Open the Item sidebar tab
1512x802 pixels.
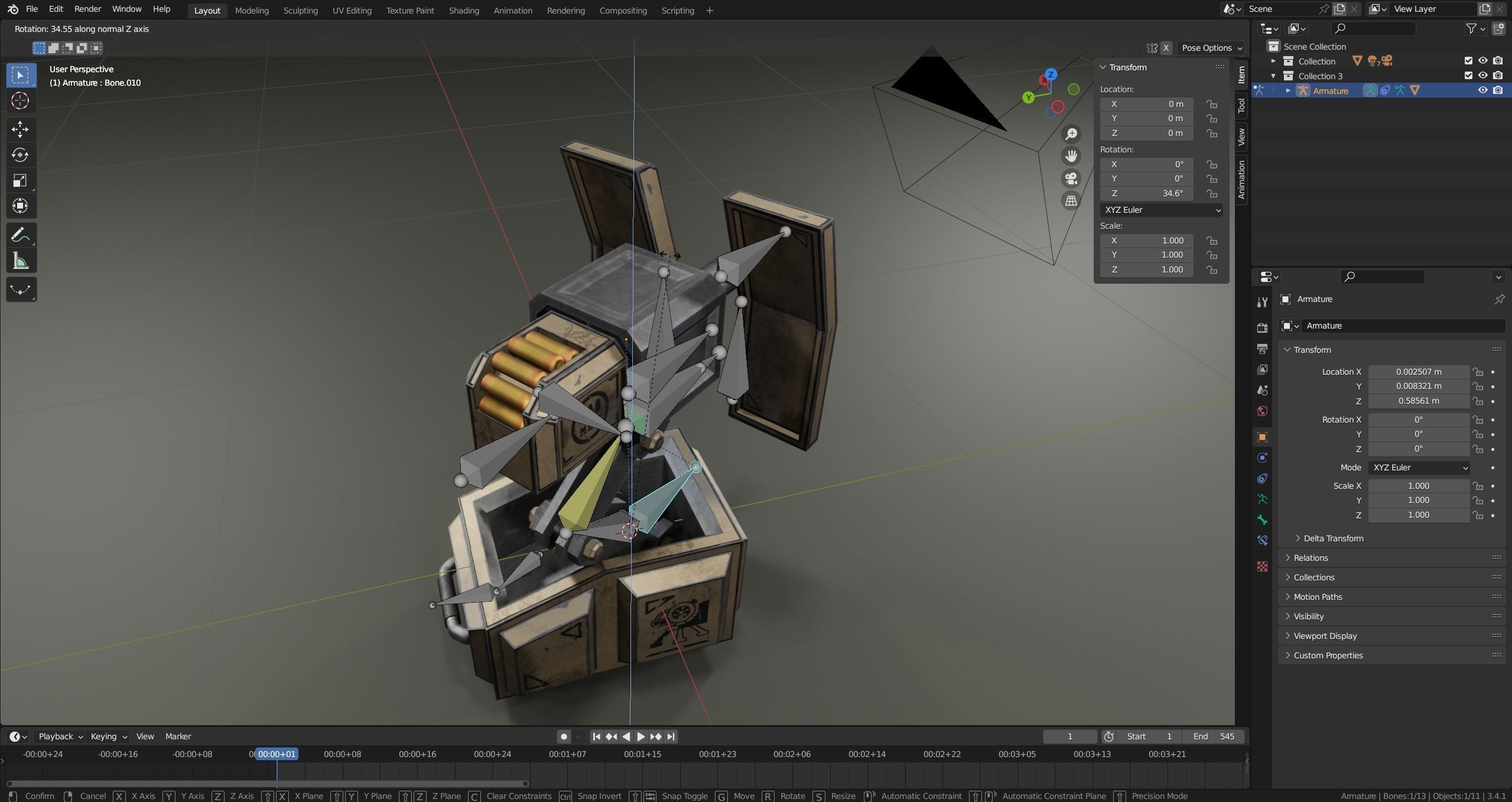click(1241, 74)
